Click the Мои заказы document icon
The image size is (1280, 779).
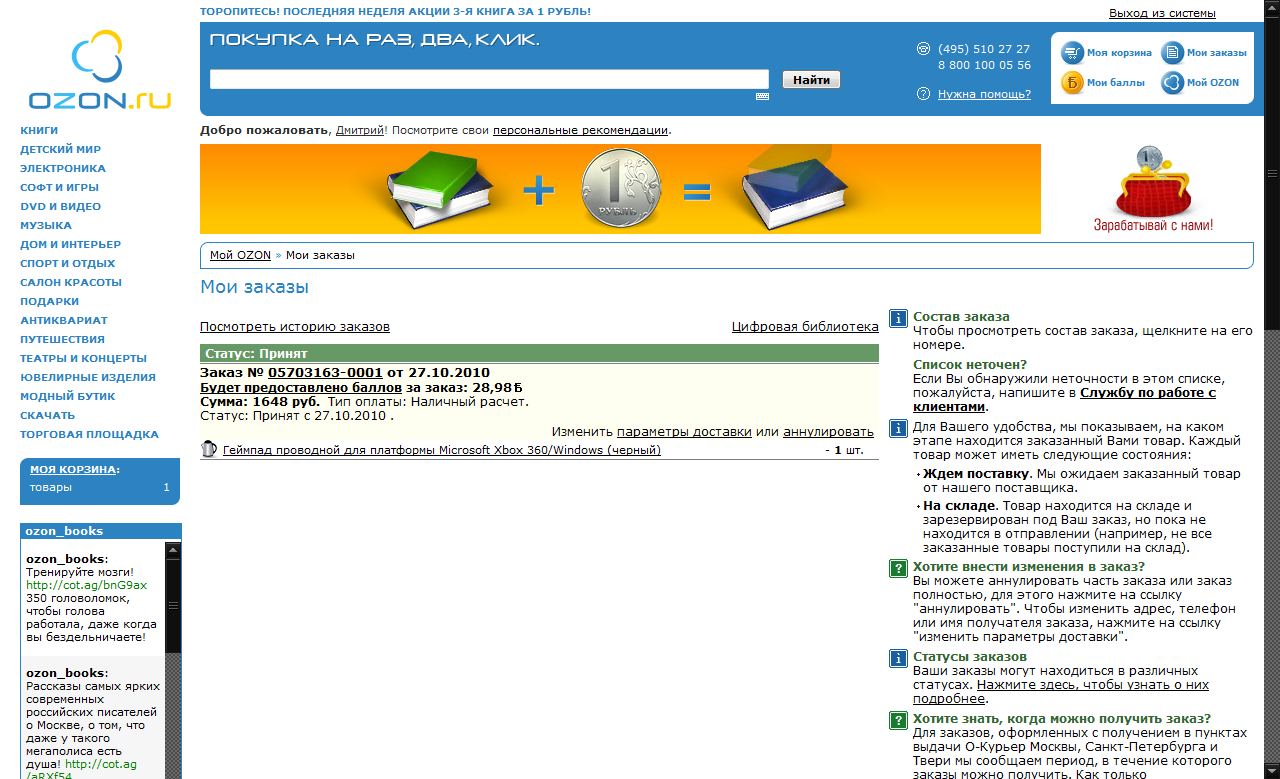[1172, 53]
